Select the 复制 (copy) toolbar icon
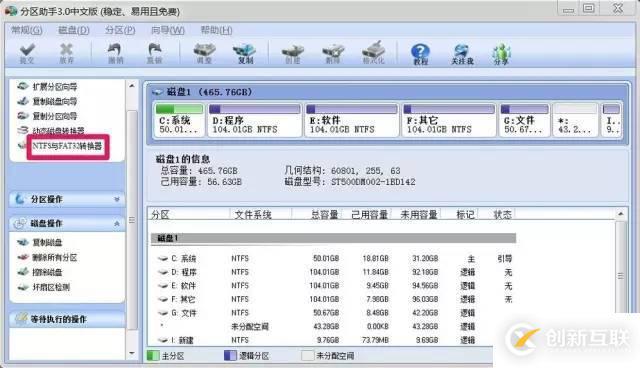Image resolution: width=640 pixels, height=368 pixels. (245, 53)
